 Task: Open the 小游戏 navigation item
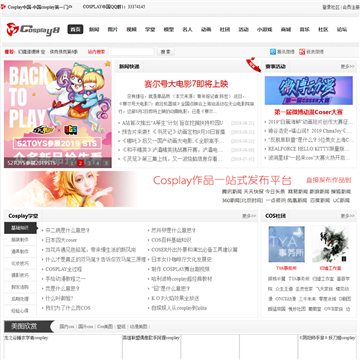264,29
